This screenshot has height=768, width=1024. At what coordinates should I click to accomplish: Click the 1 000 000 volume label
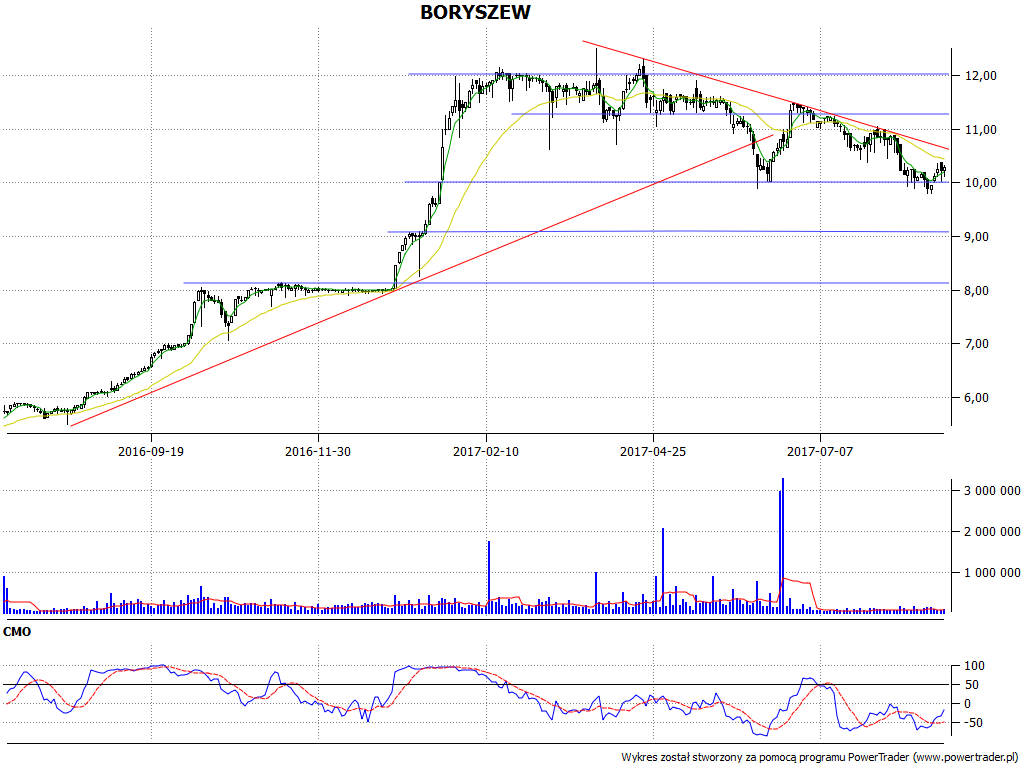[993, 573]
